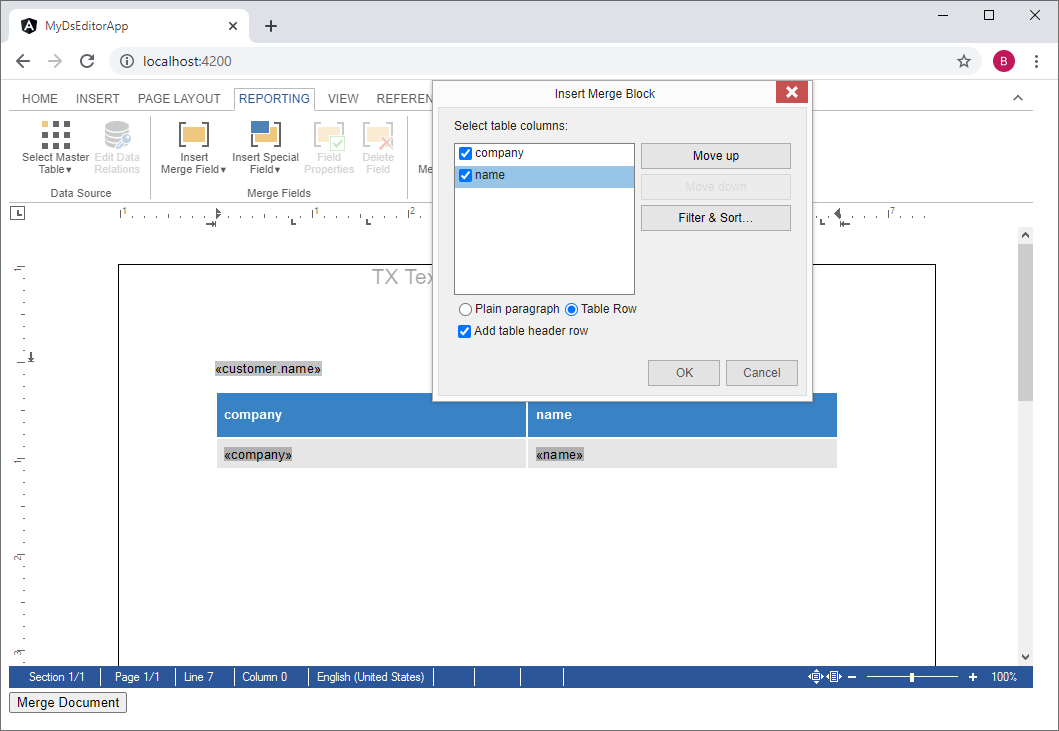1059x731 pixels.
Task: Click the Column 0 status entry
Action: [265, 677]
